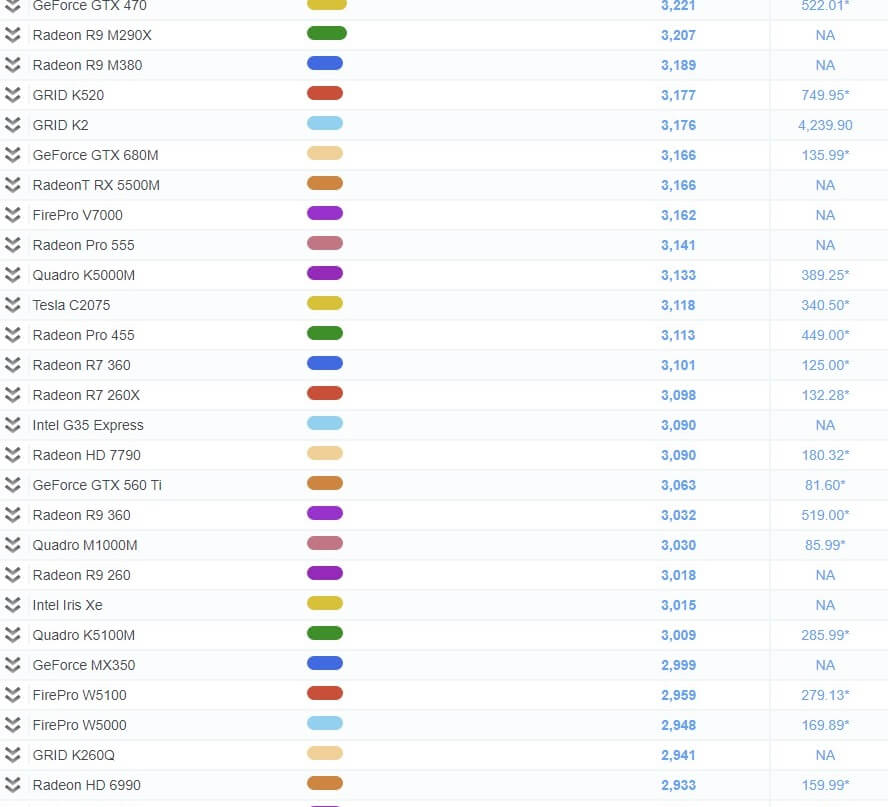Open the GeForce GTX 560 Ti link
Image resolution: width=888 pixels, height=807 pixels.
pos(97,485)
